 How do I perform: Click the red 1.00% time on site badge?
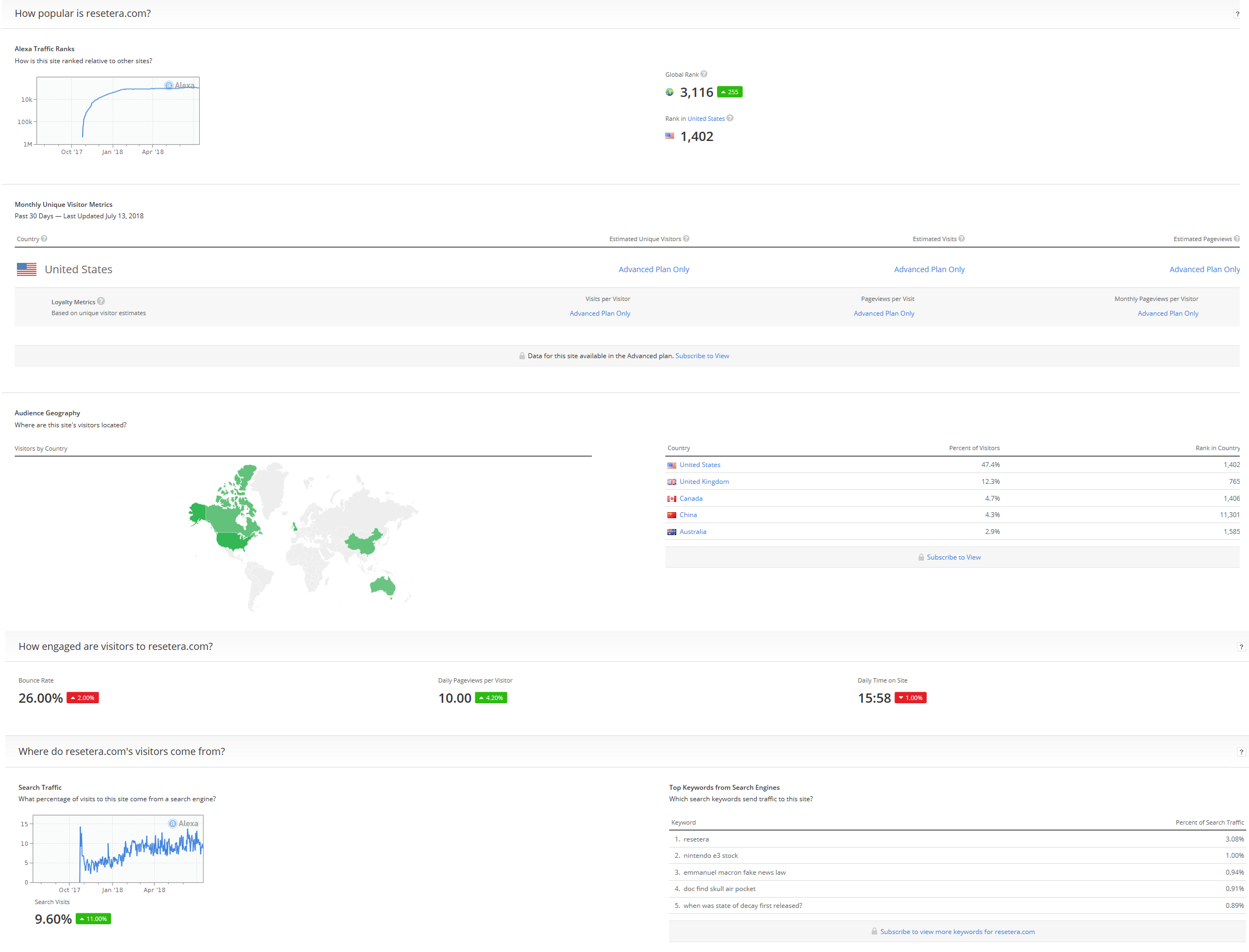coord(910,698)
